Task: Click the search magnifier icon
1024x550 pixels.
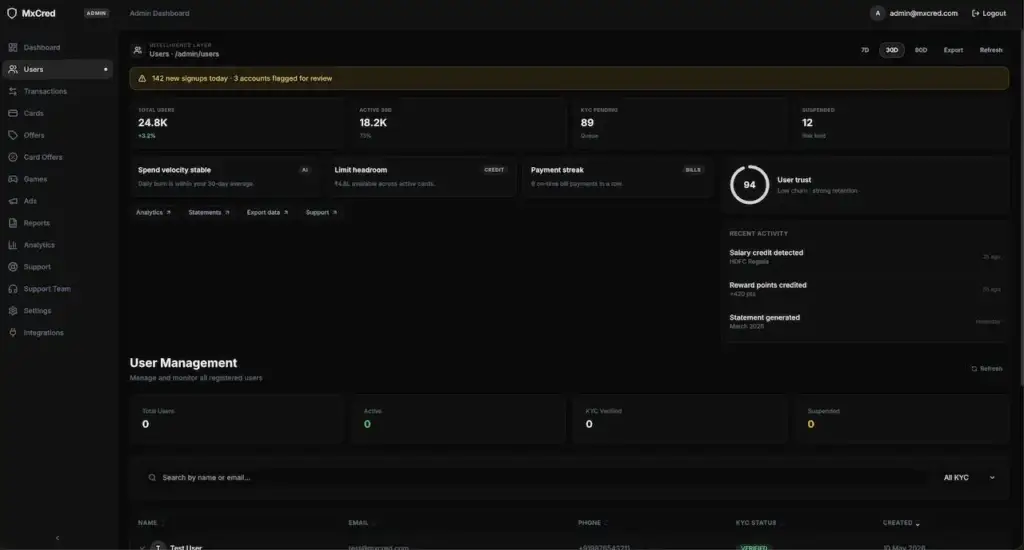Action: point(152,477)
